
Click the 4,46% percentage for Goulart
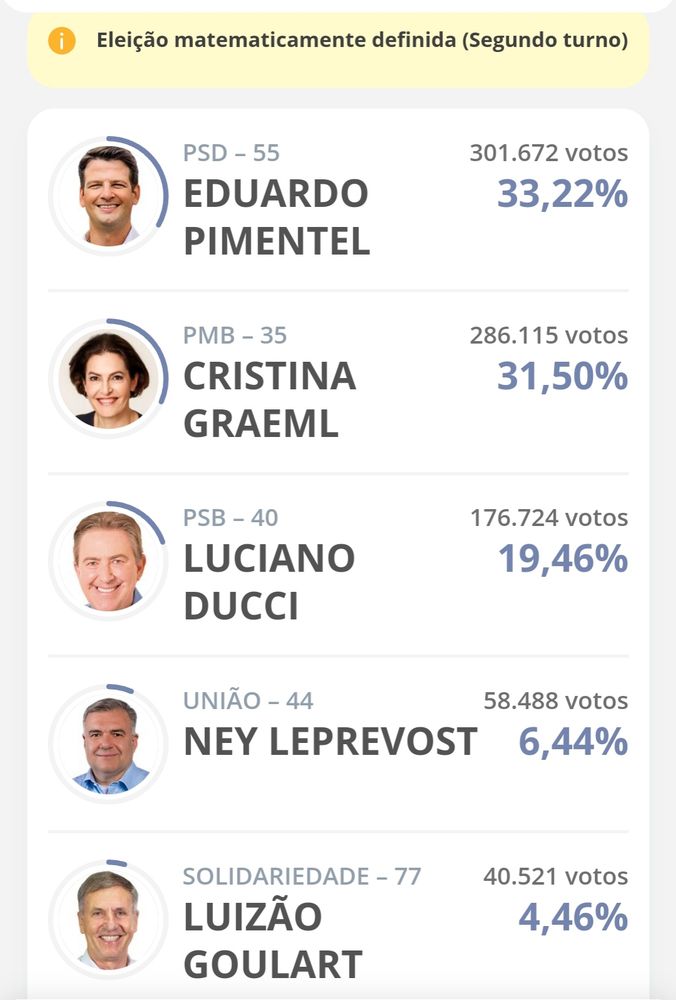tap(573, 918)
